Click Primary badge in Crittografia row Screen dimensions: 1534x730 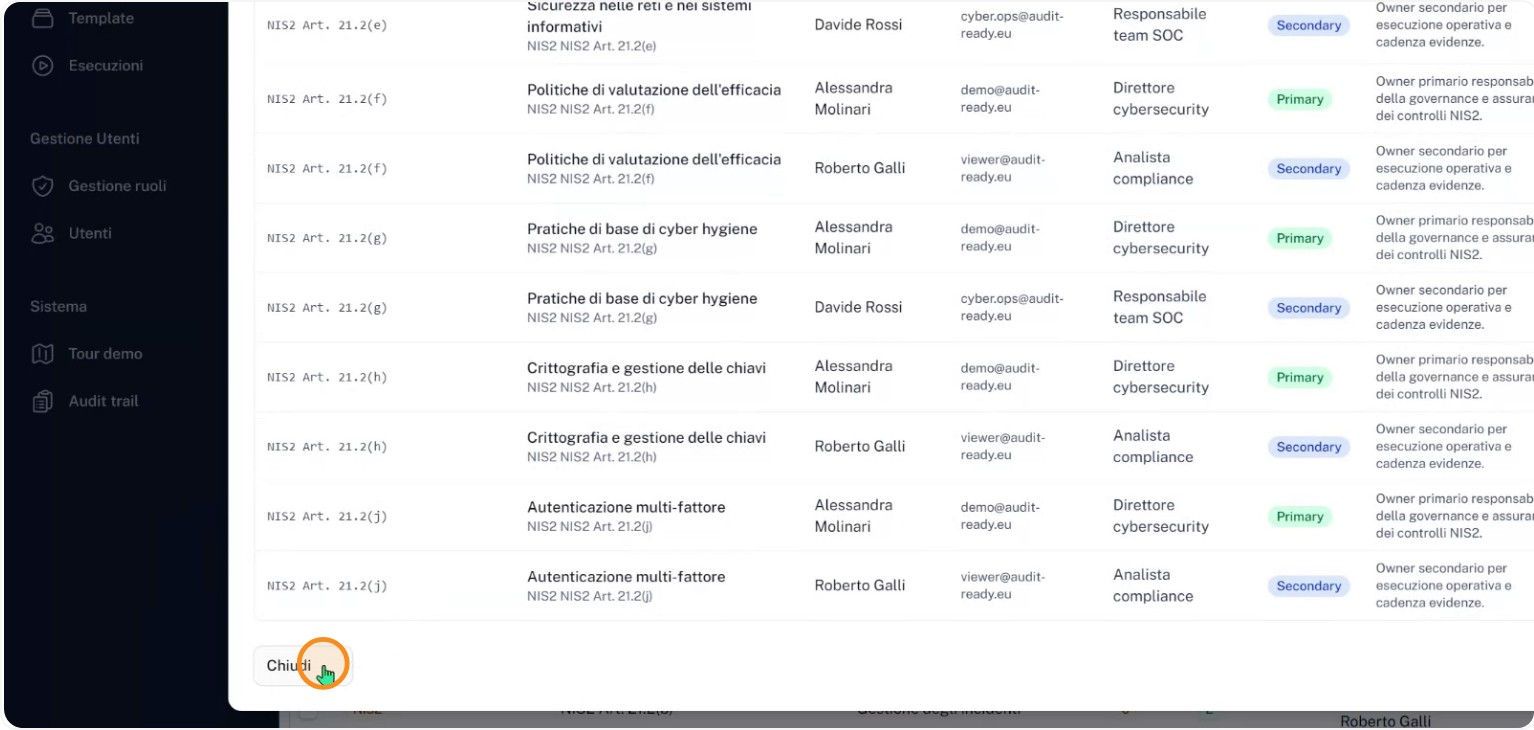pos(1299,377)
